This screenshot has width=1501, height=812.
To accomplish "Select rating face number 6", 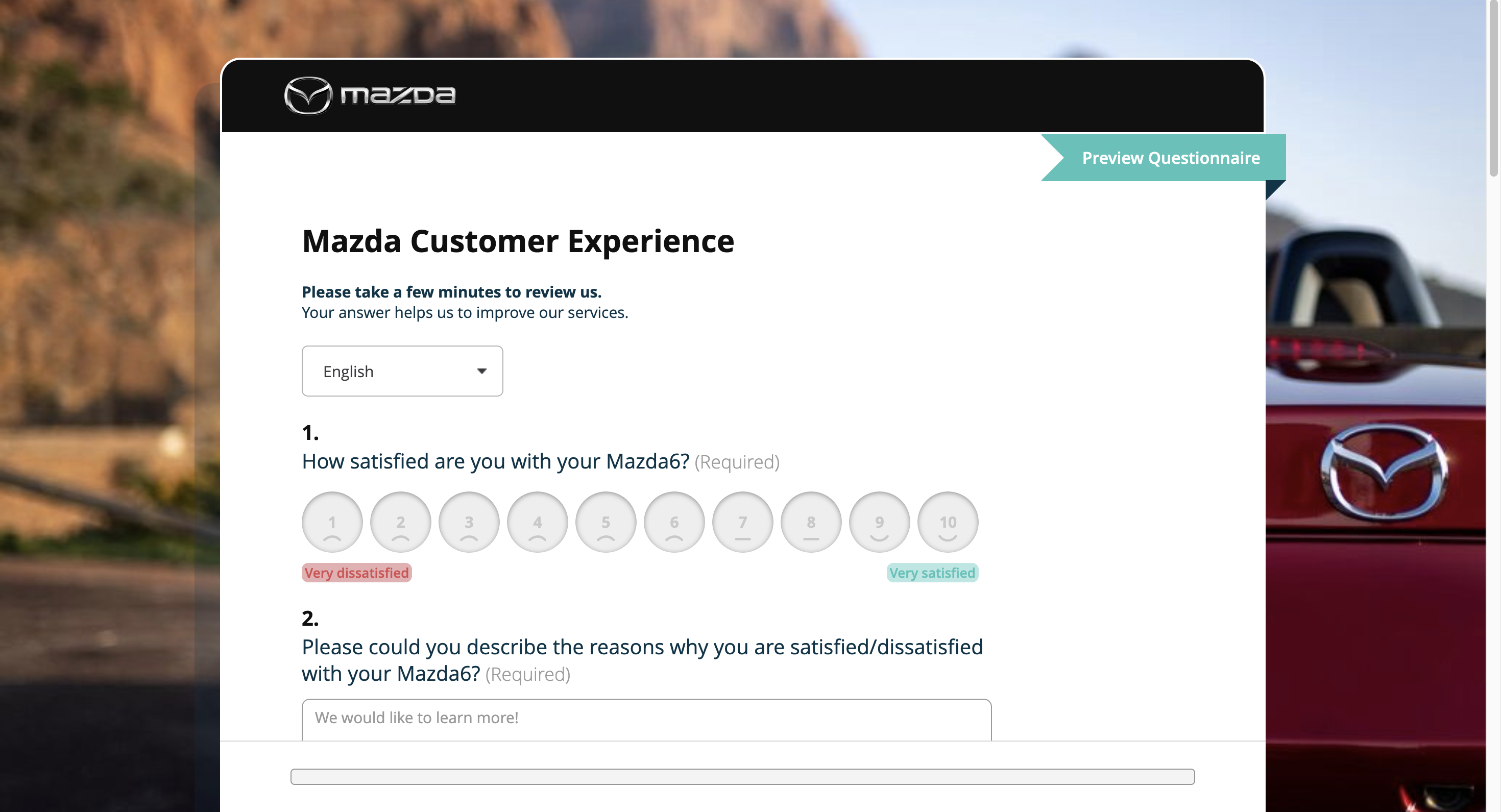I will (x=674, y=522).
